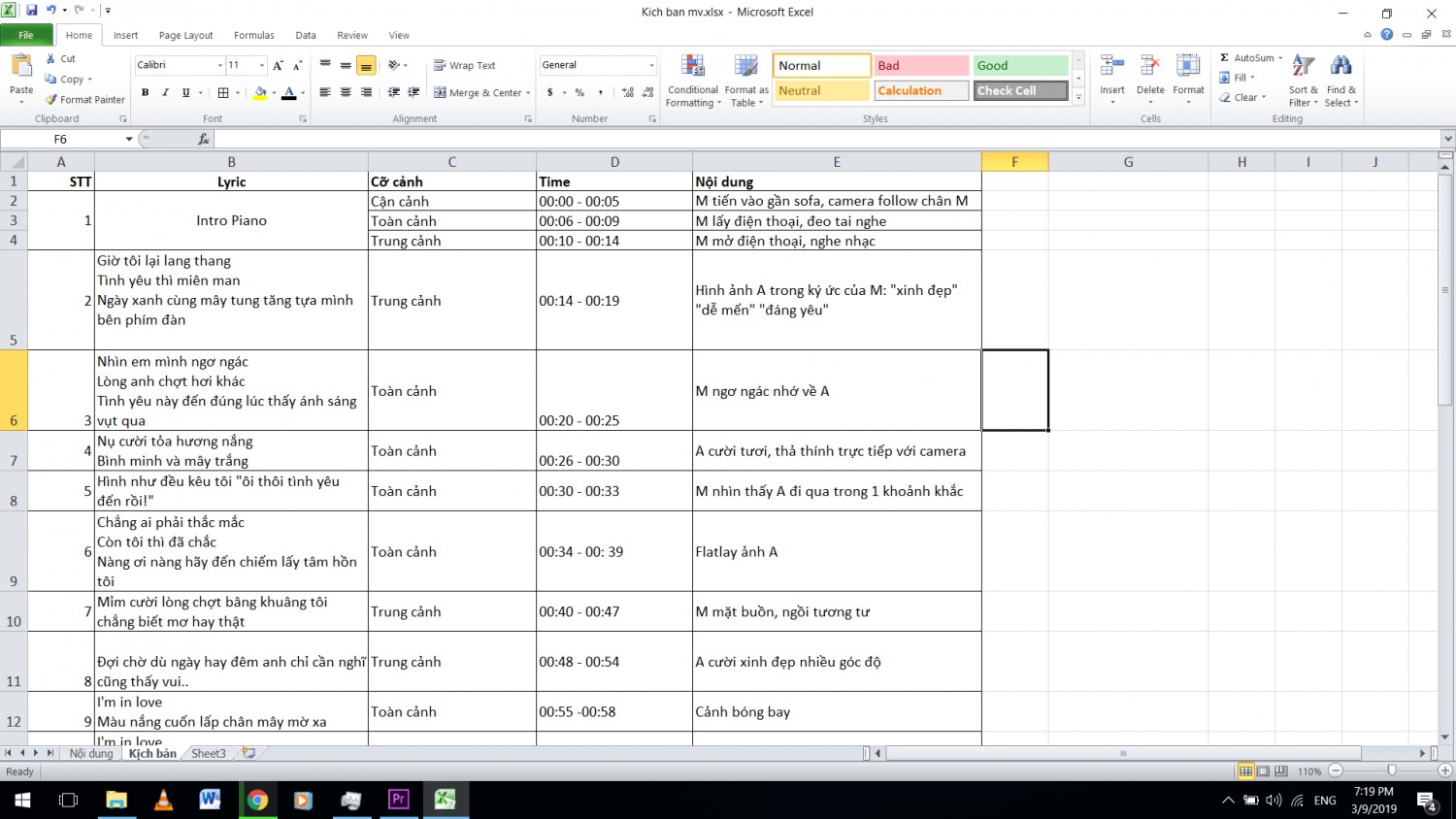Toggle Italic formatting
The image size is (1456, 819).
click(x=165, y=92)
